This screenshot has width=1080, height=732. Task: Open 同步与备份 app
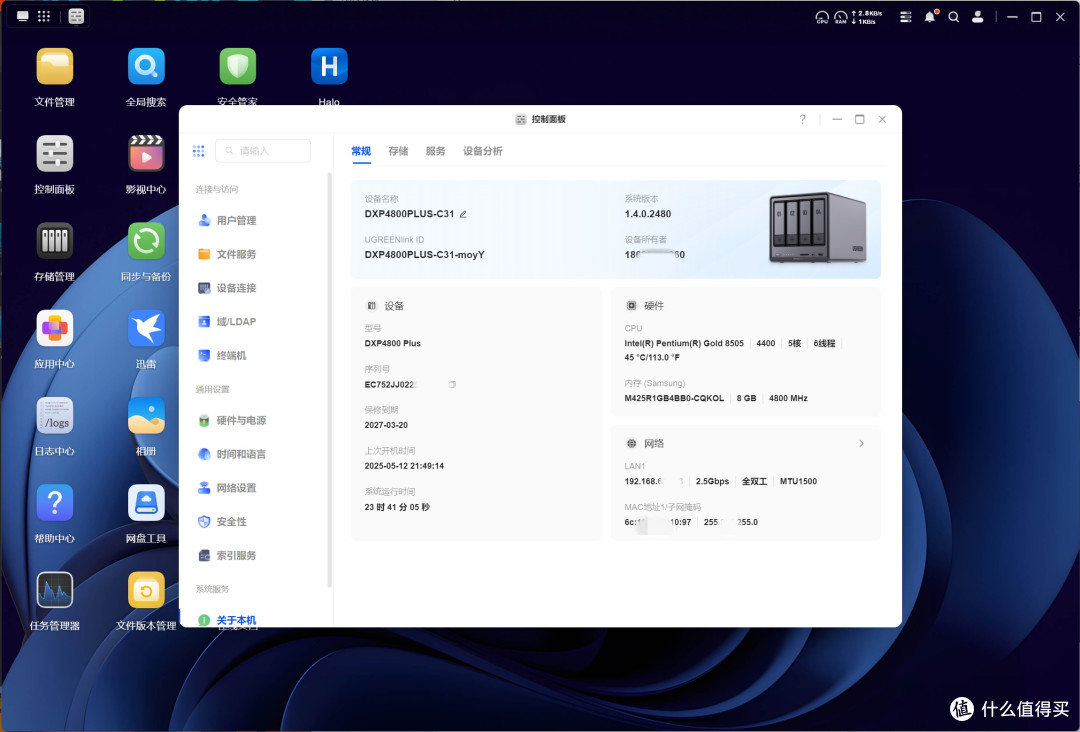coord(146,241)
